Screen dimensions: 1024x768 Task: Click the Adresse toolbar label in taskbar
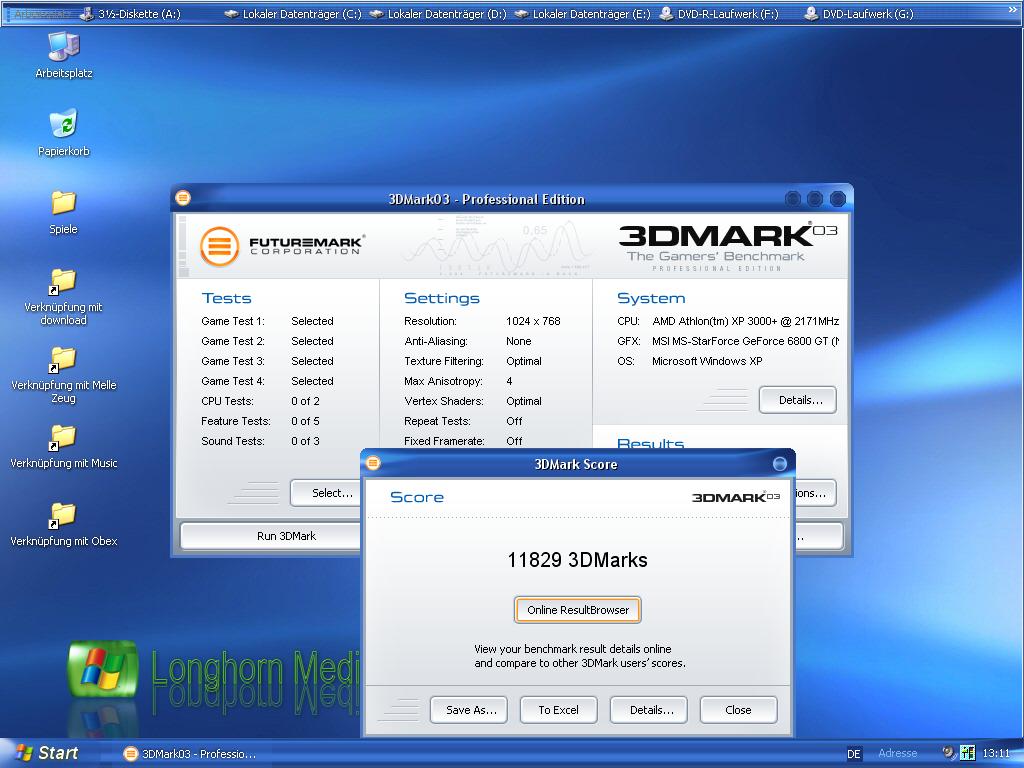(897, 753)
